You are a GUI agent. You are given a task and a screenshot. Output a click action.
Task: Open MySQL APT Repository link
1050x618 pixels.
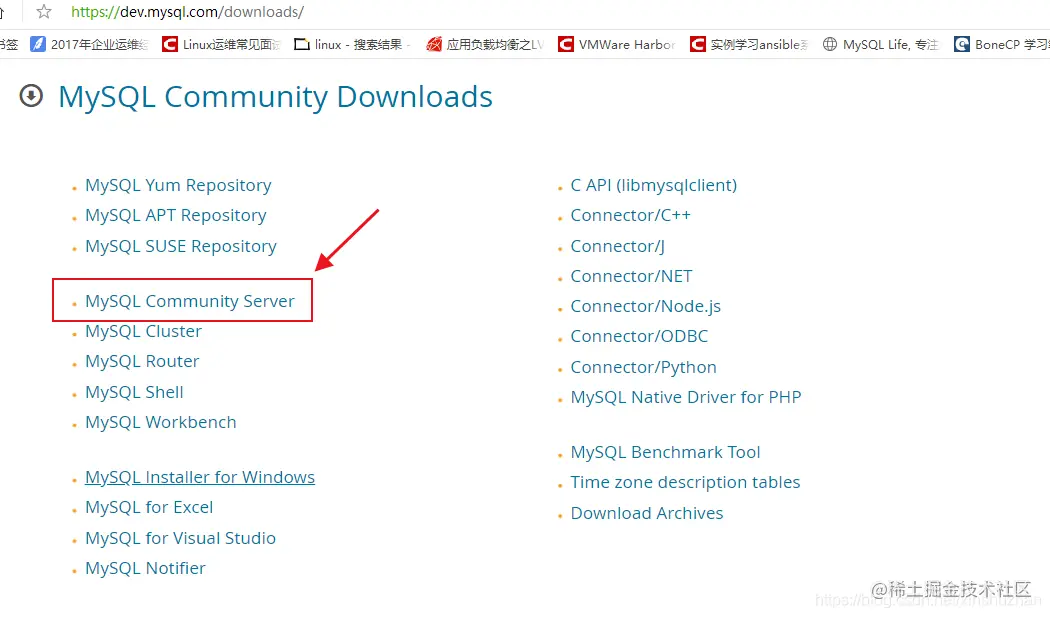click(x=175, y=215)
